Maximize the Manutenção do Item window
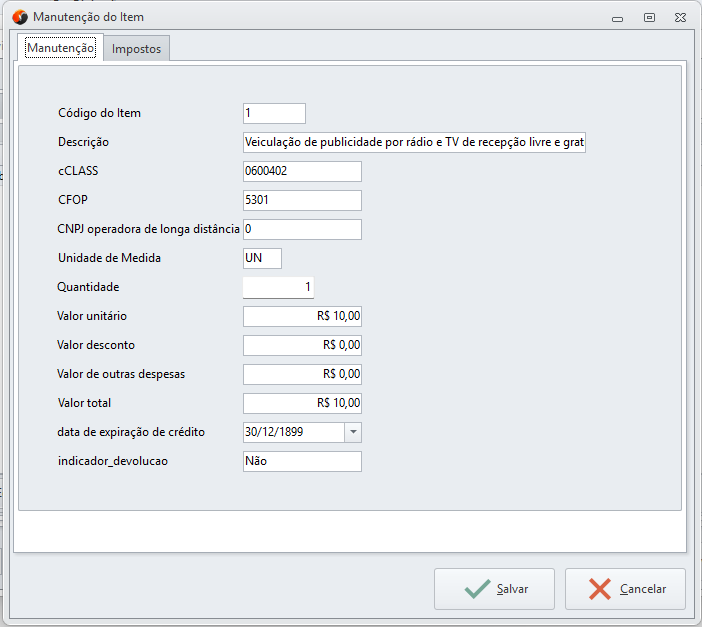The height and width of the screenshot is (627, 702). coord(649,17)
